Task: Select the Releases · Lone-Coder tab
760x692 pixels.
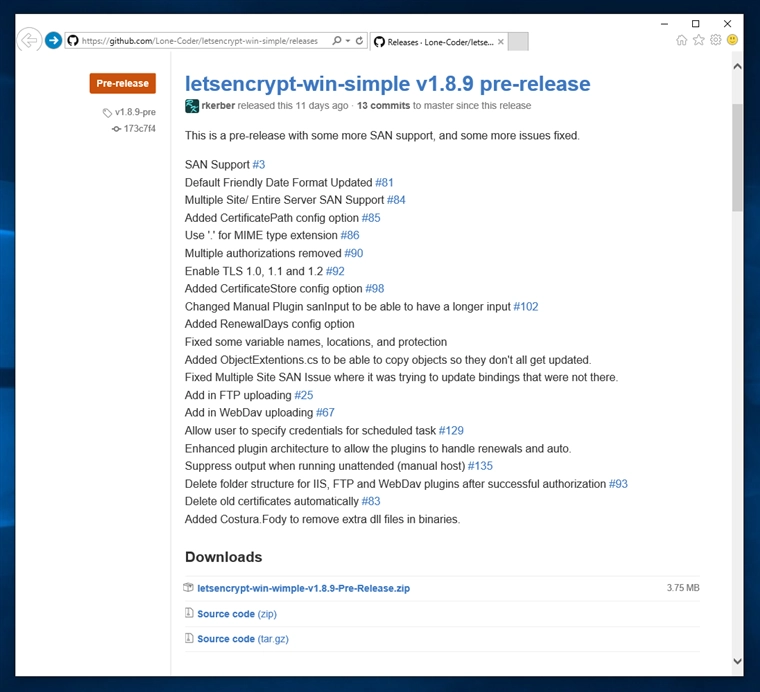Action: click(440, 42)
